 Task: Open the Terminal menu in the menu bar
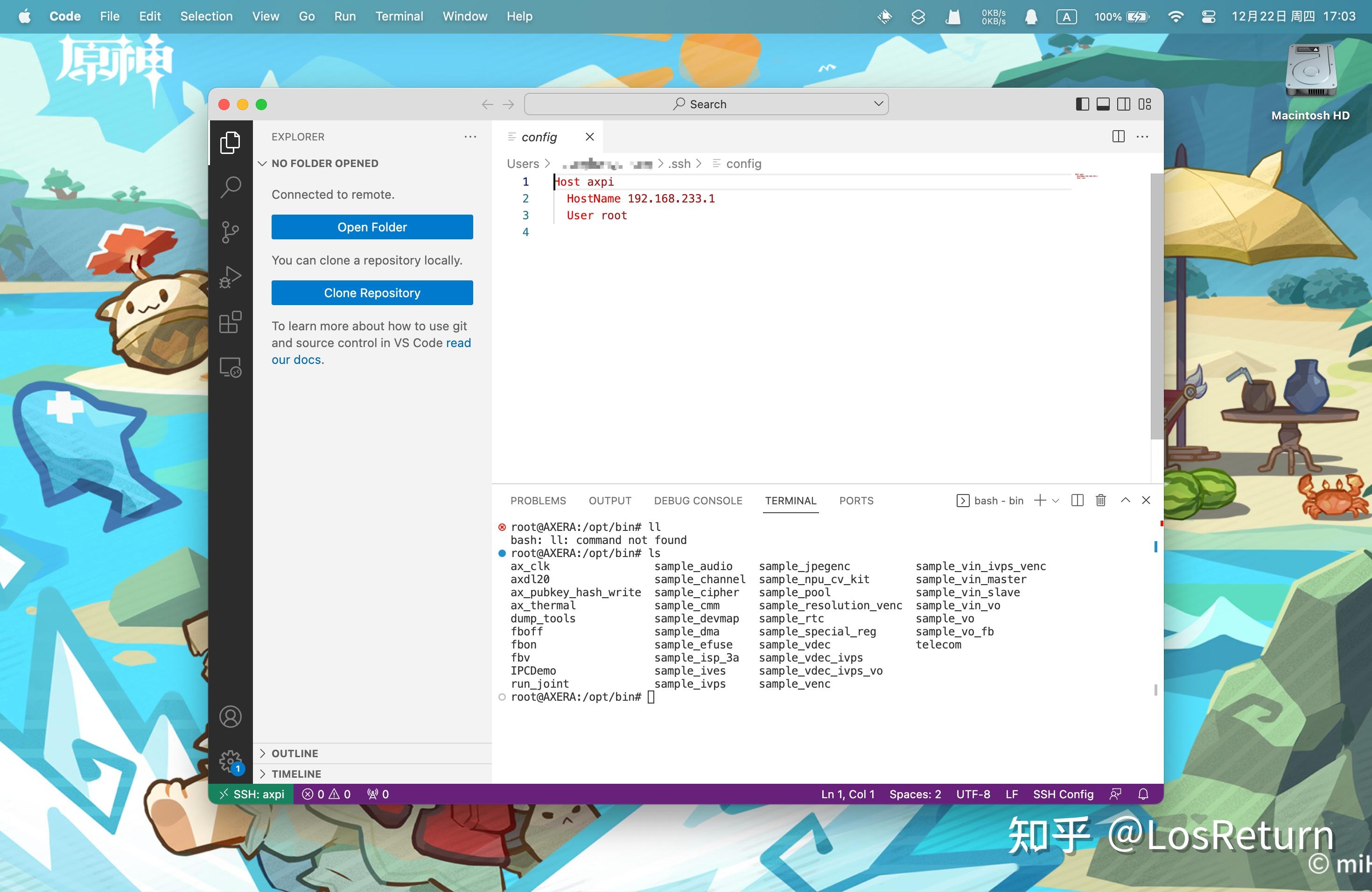point(399,16)
